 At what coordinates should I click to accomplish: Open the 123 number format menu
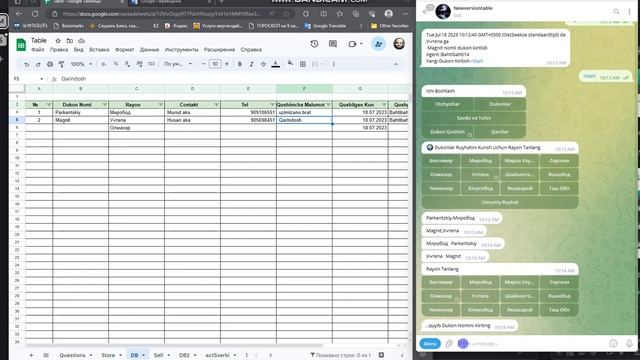[151, 64]
